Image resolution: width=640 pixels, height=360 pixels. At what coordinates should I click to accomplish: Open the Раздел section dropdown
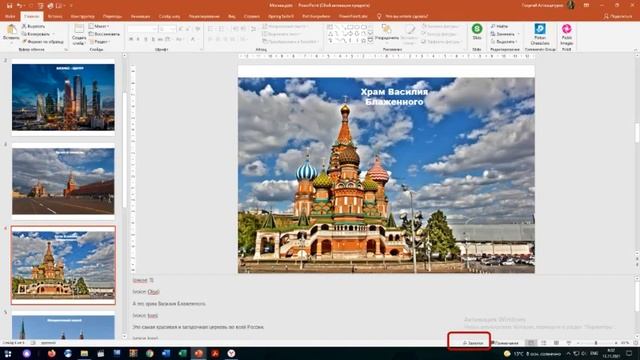click(100, 42)
